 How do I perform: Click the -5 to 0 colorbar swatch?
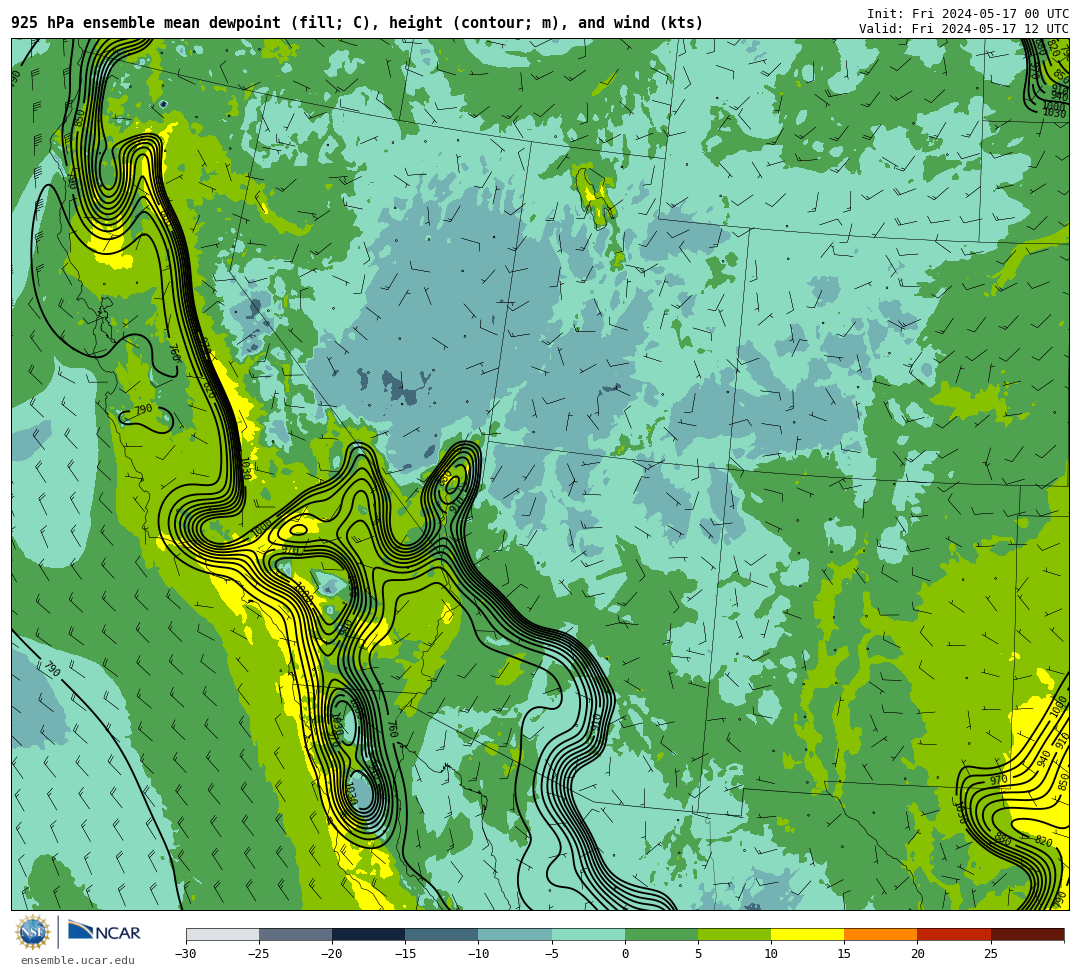(x=588, y=934)
